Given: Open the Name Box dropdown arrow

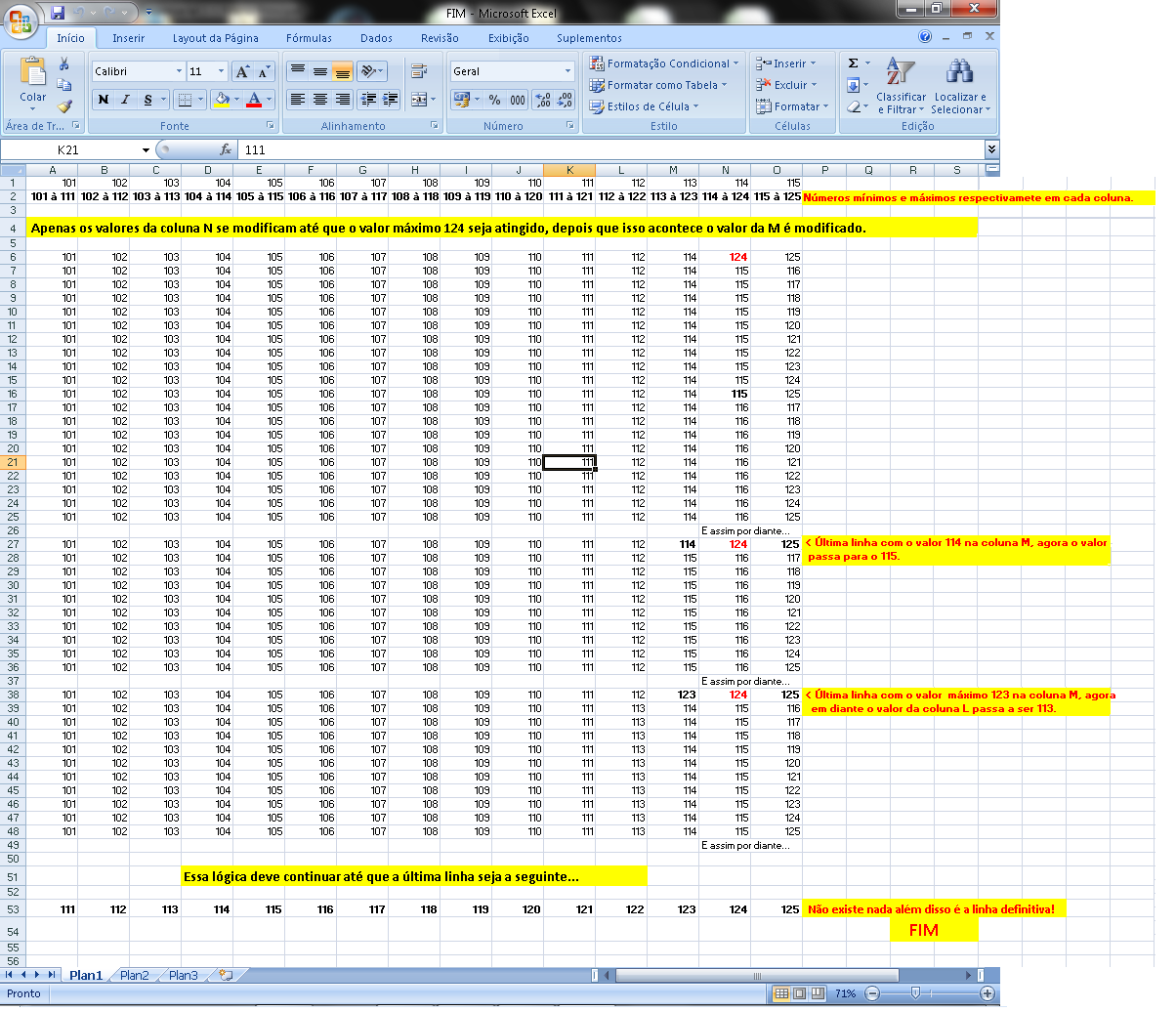Looking at the screenshot, I should point(146,150).
